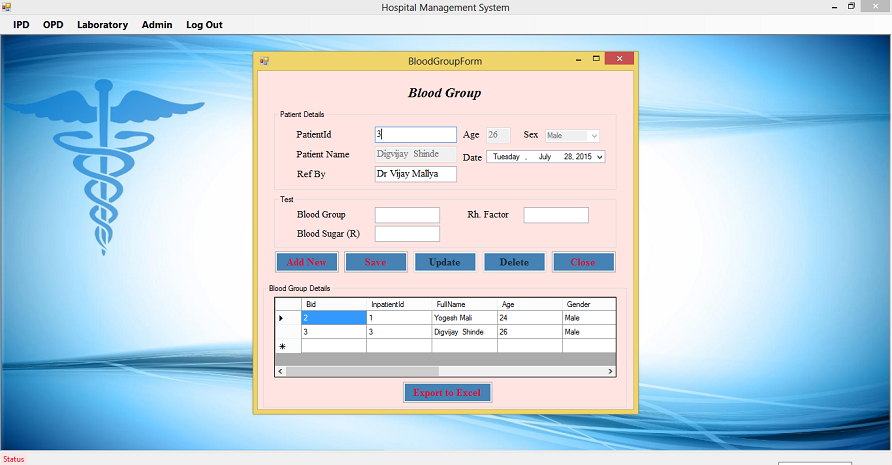
Task: Click the Delete button
Action: (x=514, y=262)
